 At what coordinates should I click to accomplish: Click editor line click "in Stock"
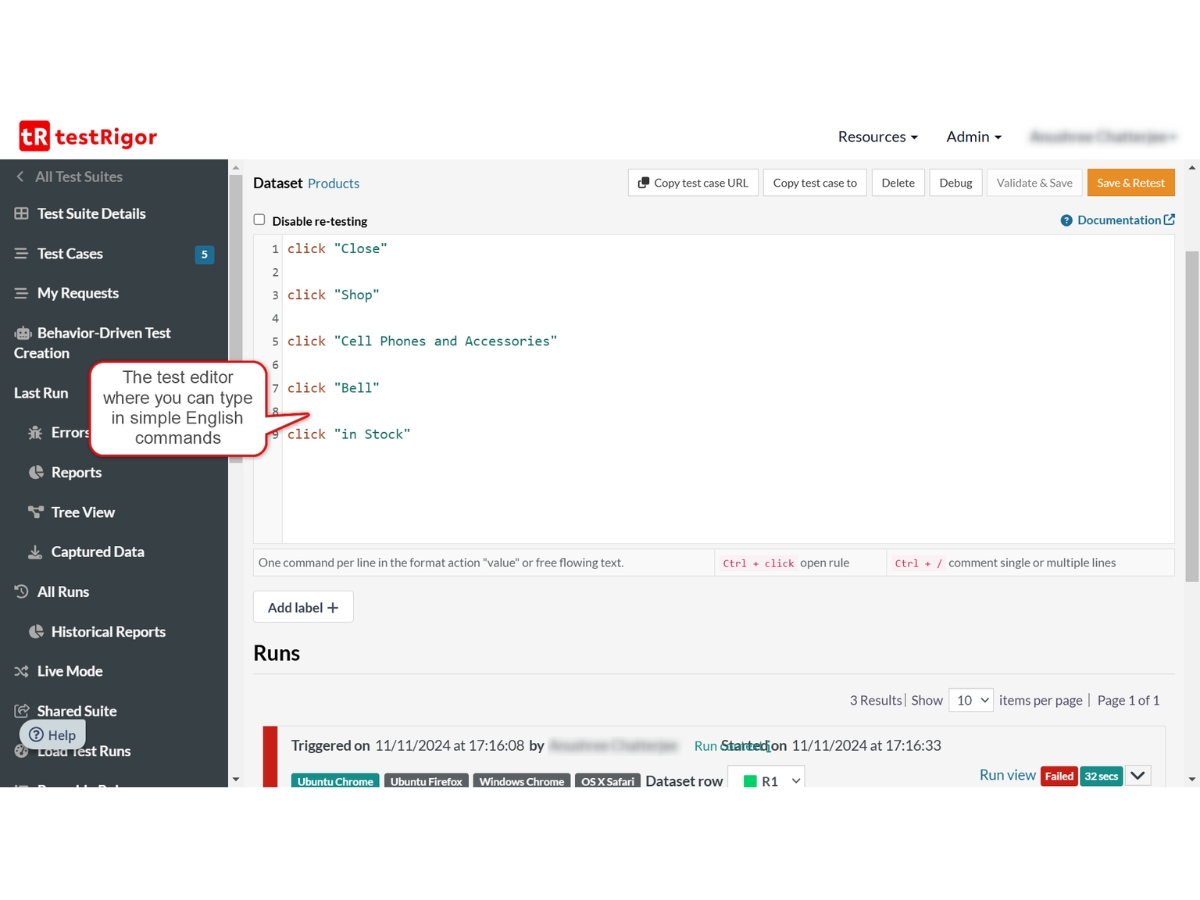pyautogui.click(x=349, y=434)
